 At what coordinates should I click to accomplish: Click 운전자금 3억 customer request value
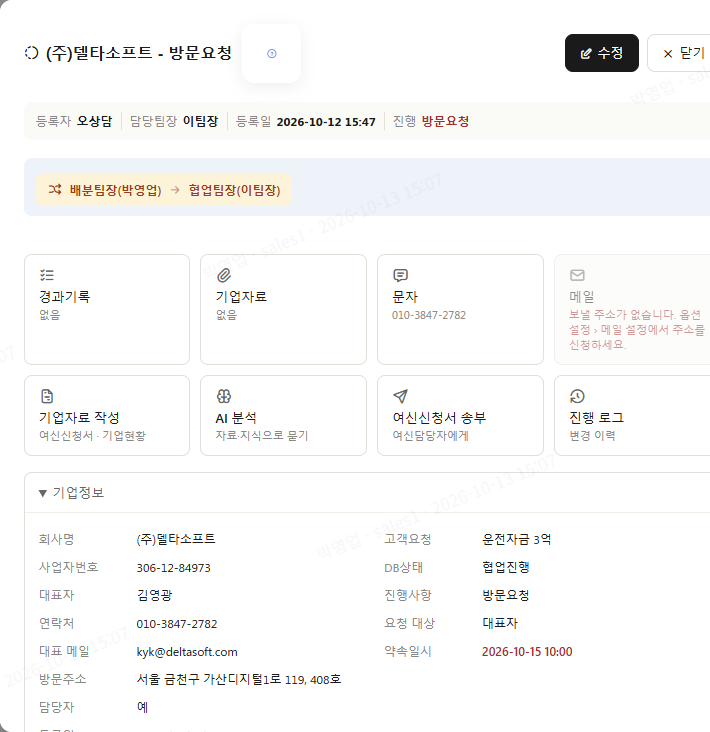point(517,539)
